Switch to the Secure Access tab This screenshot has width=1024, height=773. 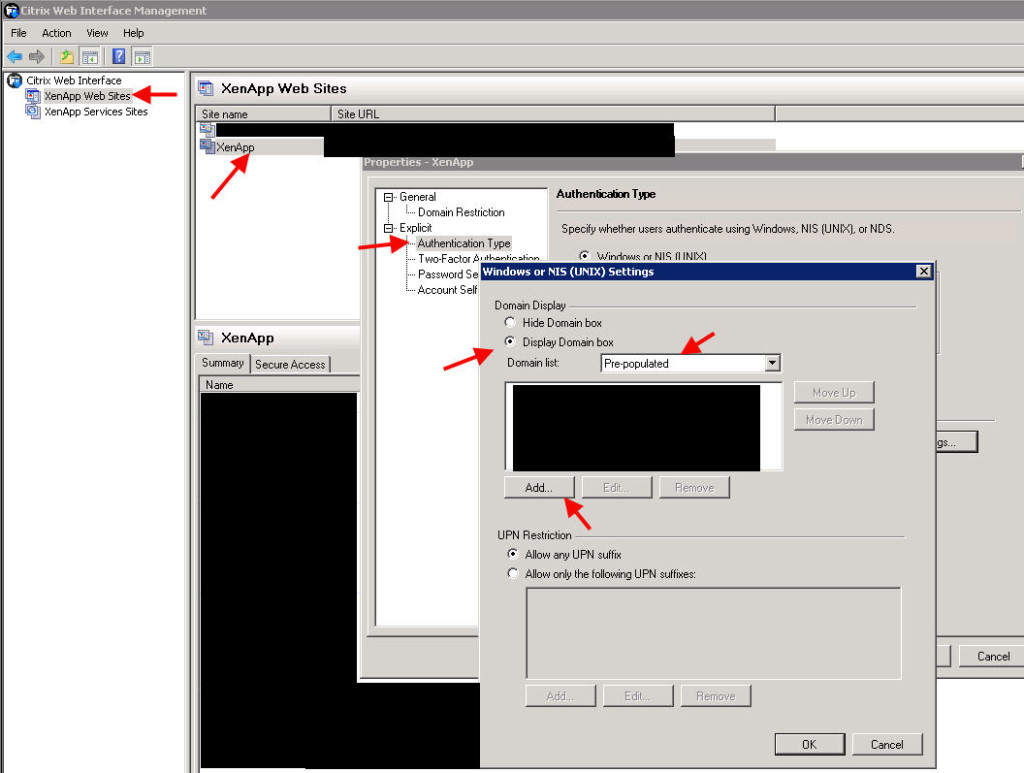[289, 364]
